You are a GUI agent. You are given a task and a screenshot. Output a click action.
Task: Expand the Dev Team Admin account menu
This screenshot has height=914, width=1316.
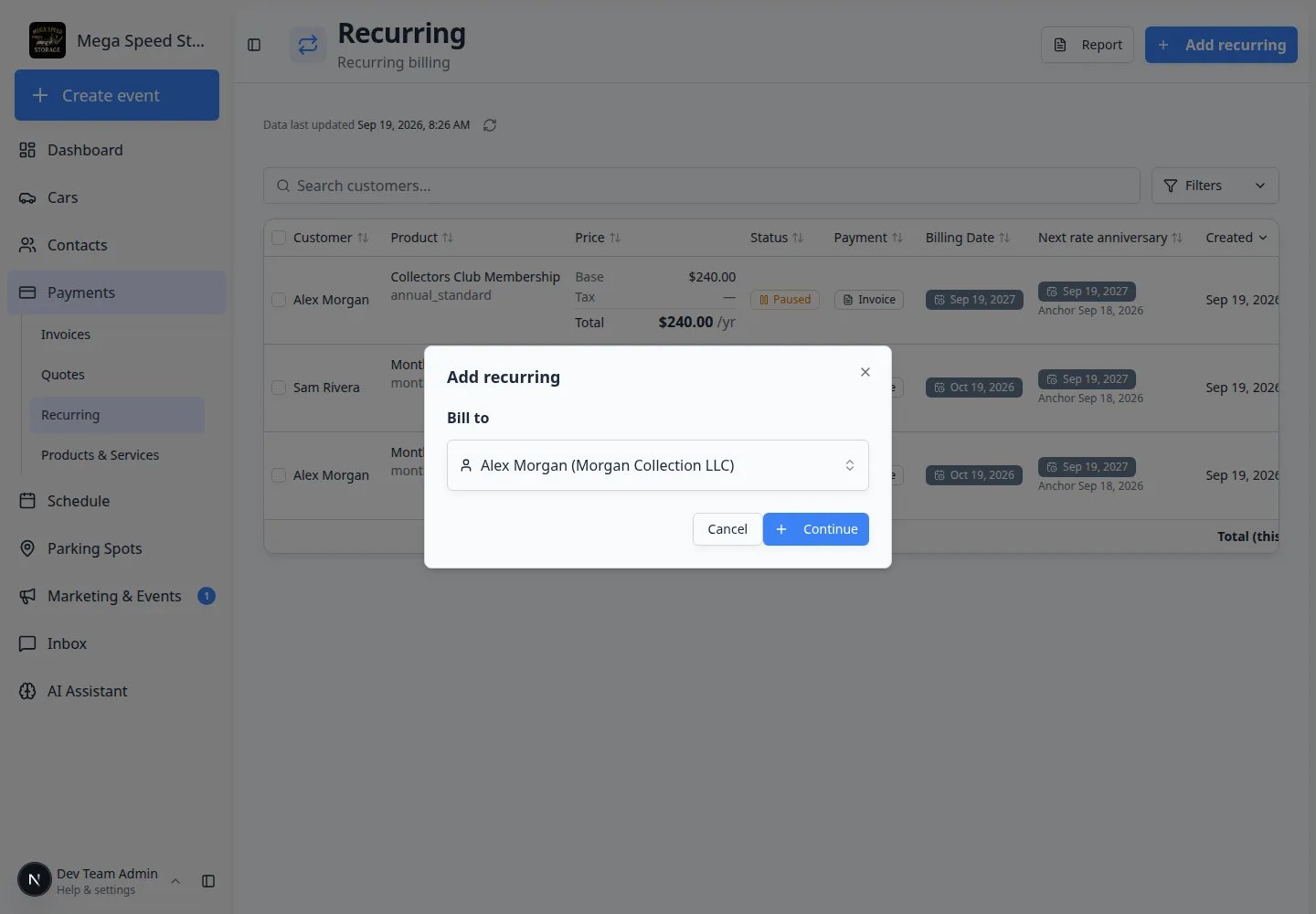pos(175,881)
